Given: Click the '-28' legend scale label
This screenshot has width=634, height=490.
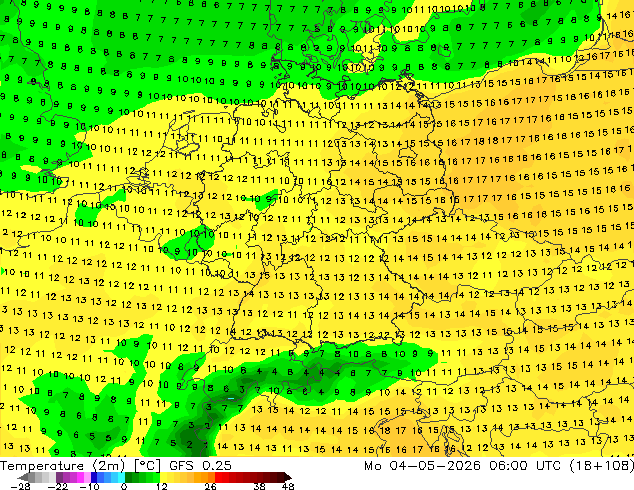Looking at the screenshot, I should tap(21, 486).
